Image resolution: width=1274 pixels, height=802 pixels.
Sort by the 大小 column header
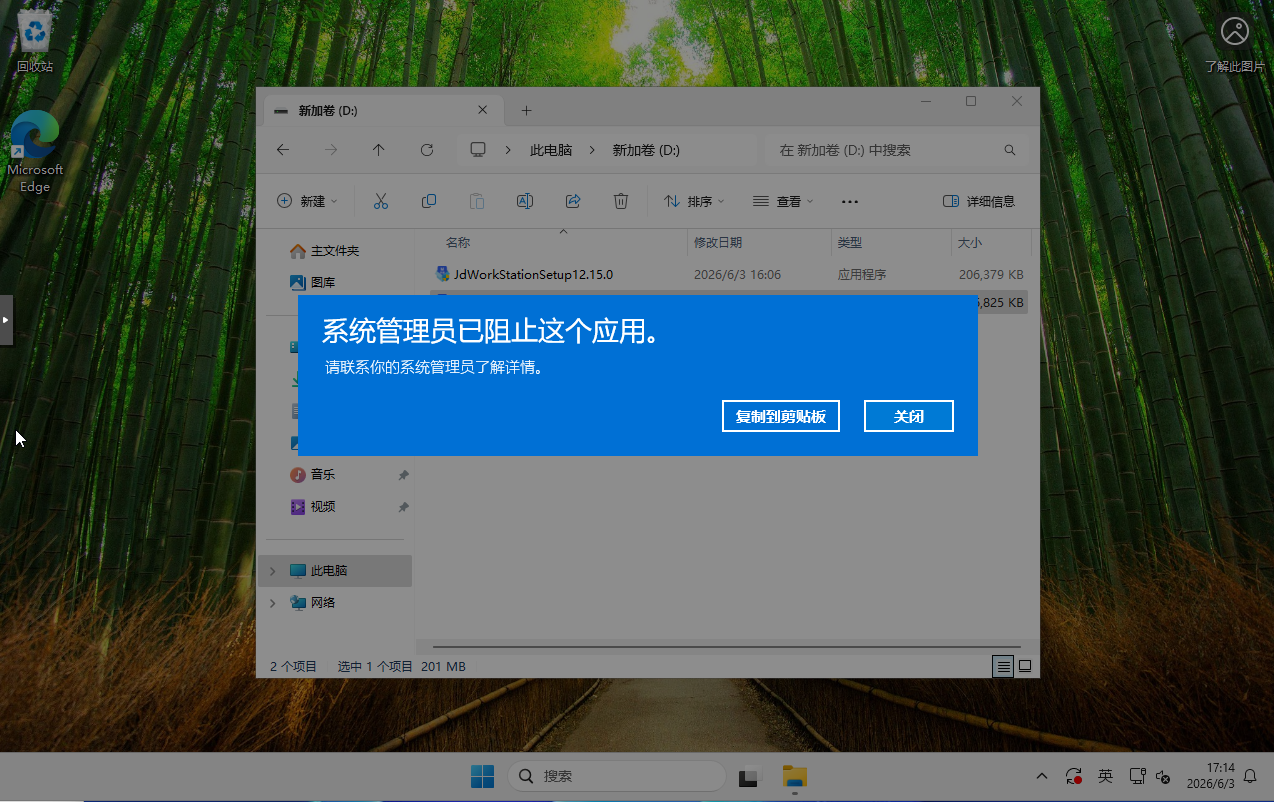tap(970, 243)
